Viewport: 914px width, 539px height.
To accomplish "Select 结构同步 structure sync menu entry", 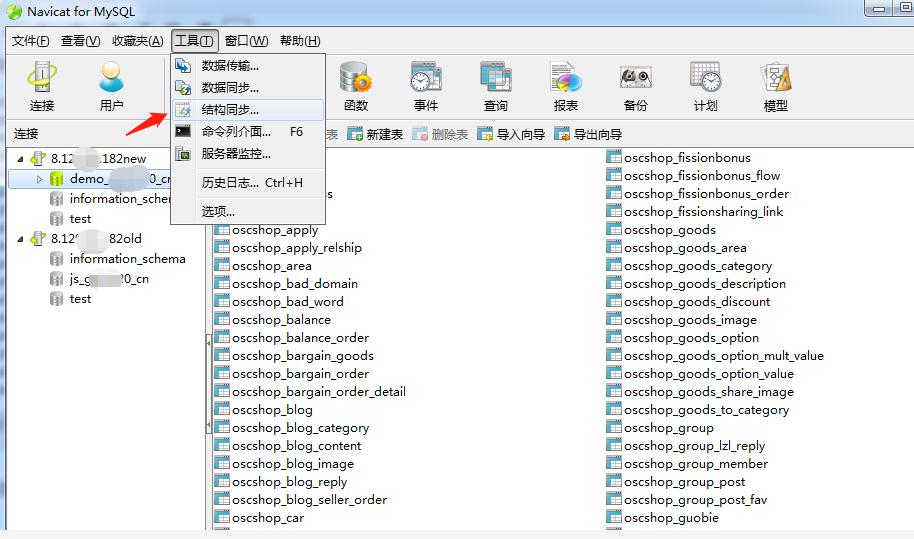I will [248, 110].
